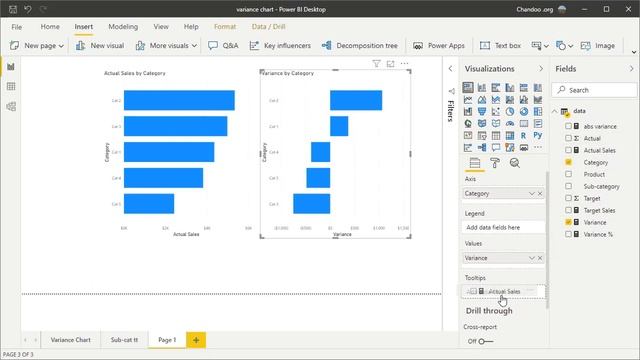Image resolution: width=640 pixels, height=360 pixels.
Task: Switch to the Home ribbon tab
Action: pyautogui.click(x=50, y=27)
